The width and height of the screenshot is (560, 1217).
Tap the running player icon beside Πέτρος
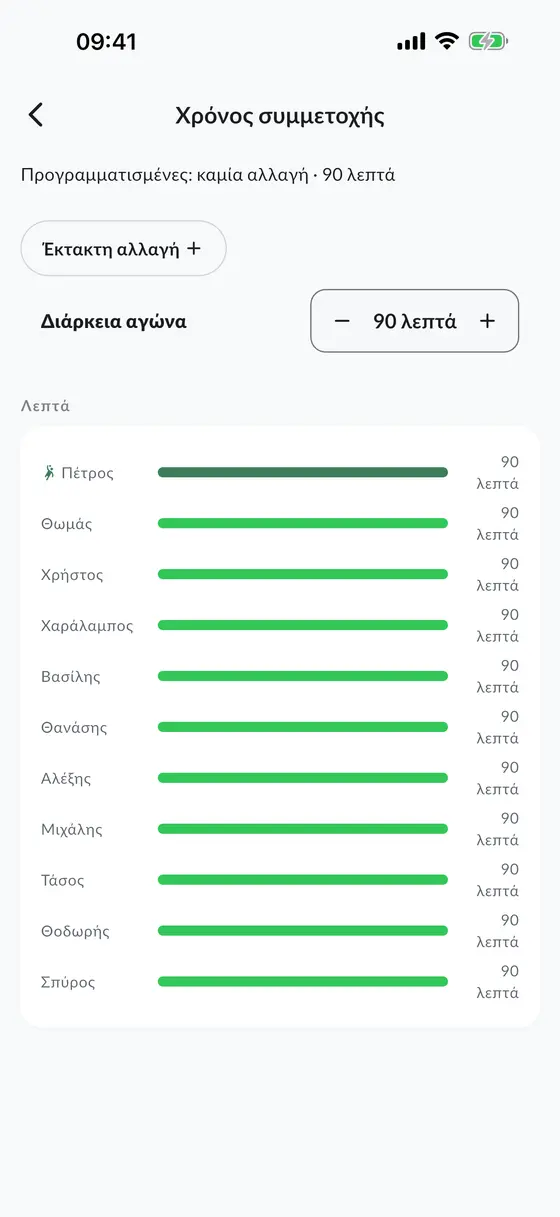48,473
